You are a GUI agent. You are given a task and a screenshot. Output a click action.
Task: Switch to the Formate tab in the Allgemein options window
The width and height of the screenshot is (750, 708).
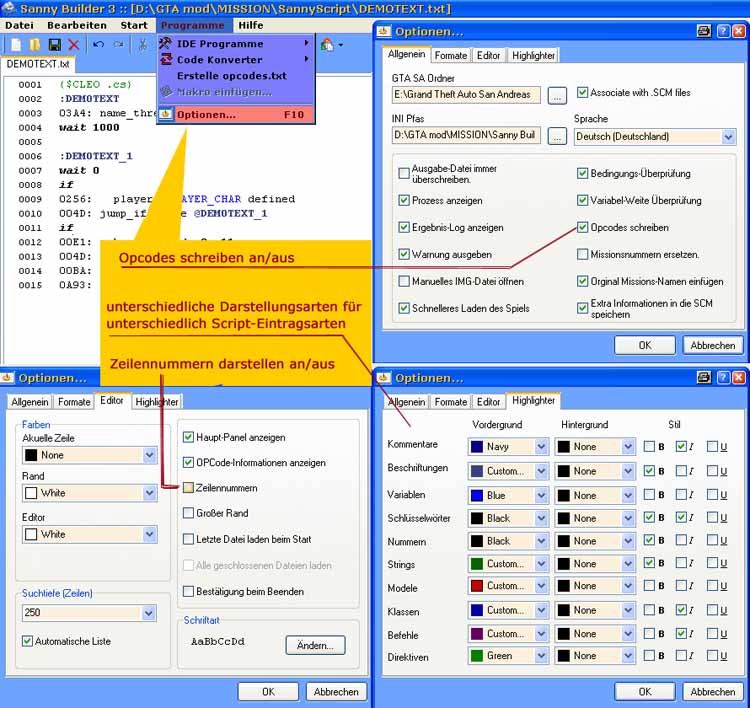point(451,55)
